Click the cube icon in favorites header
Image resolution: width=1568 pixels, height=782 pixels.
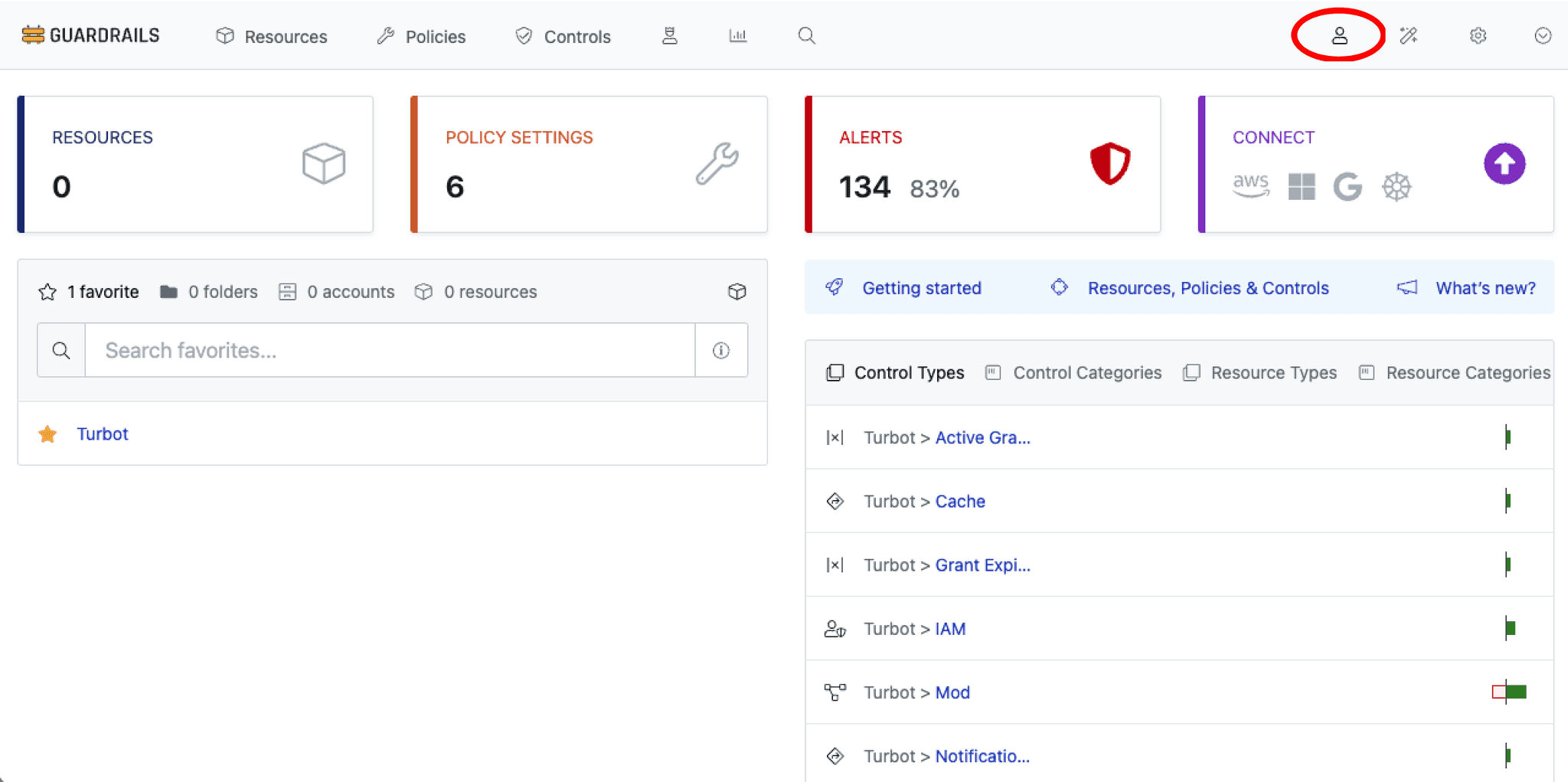[x=737, y=292]
